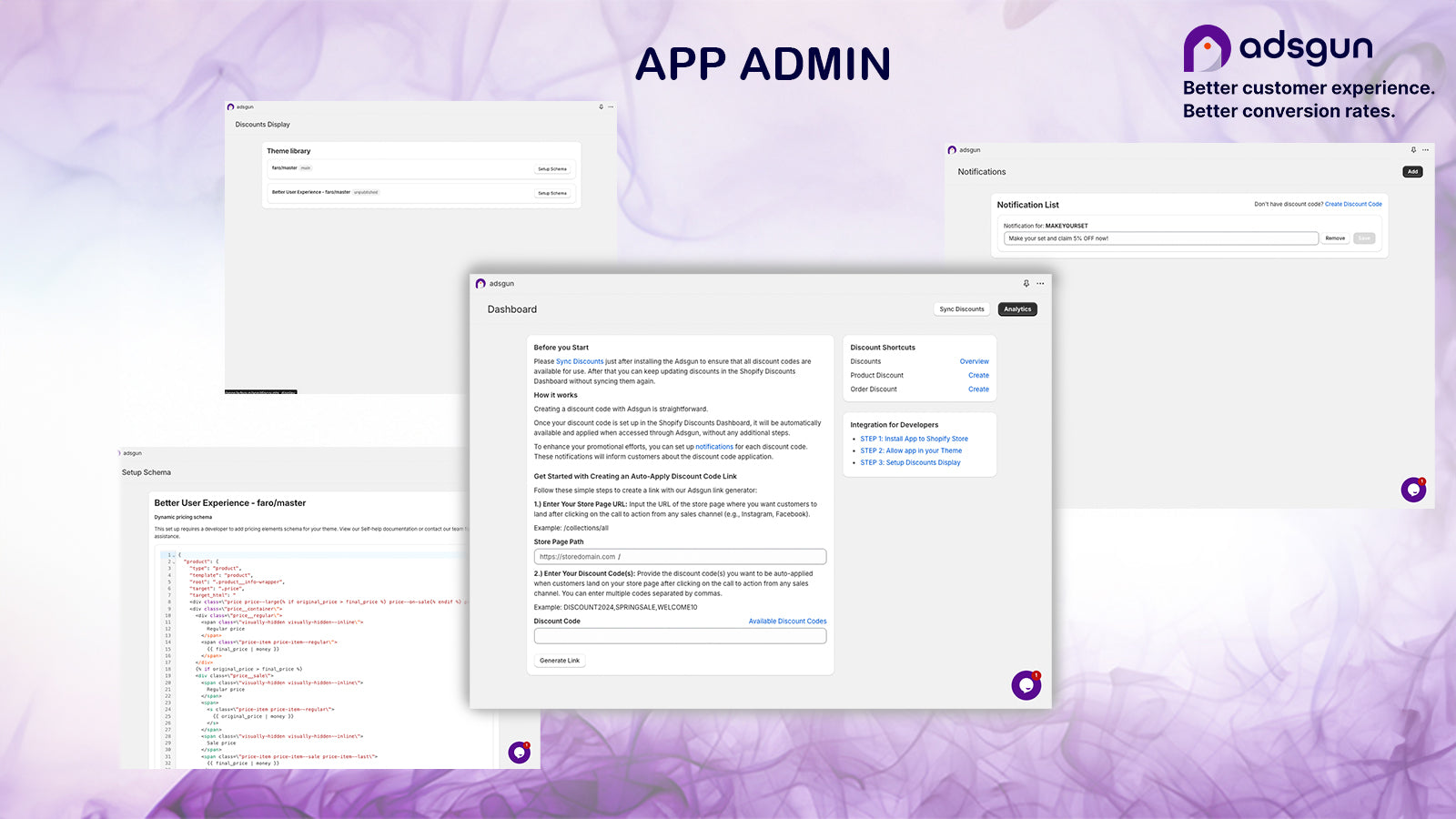Click the Store Page Path input field
The height and width of the screenshot is (819, 1456).
680,556
